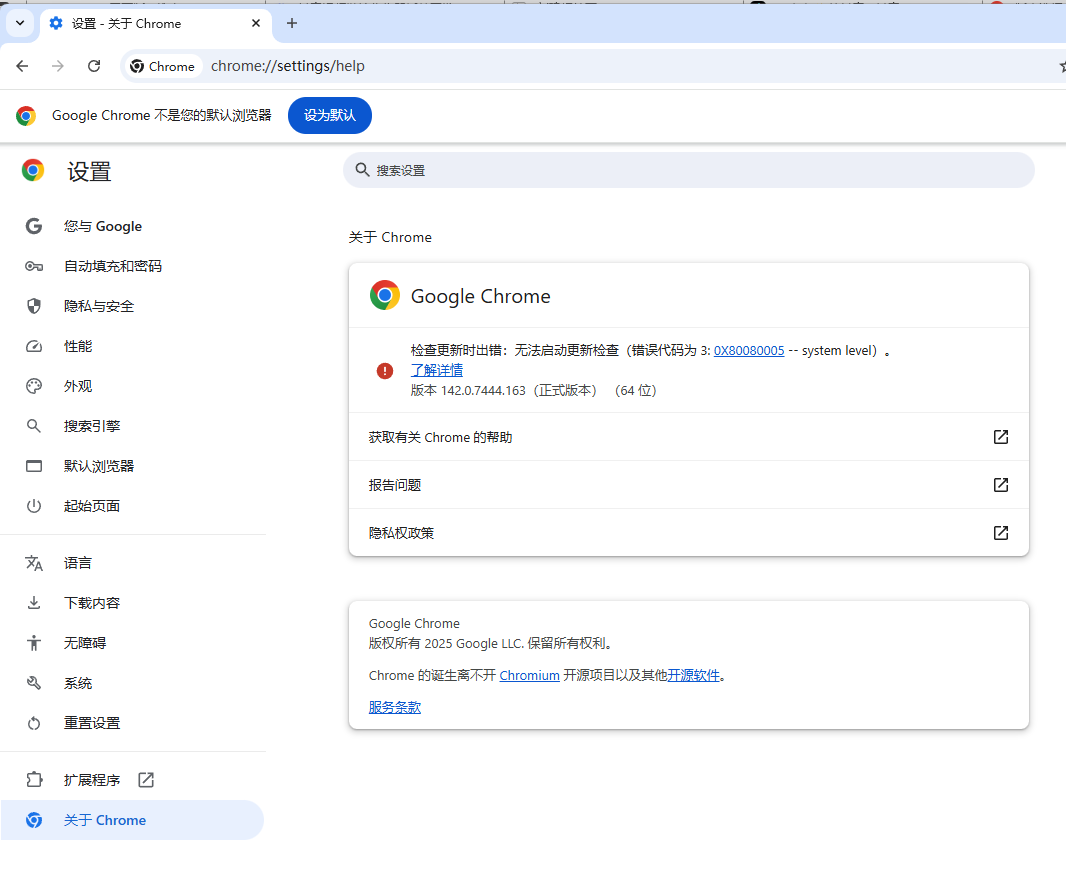The width and height of the screenshot is (1066, 870).
Task: Open the Chromium project link
Action: (x=530, y=676)
